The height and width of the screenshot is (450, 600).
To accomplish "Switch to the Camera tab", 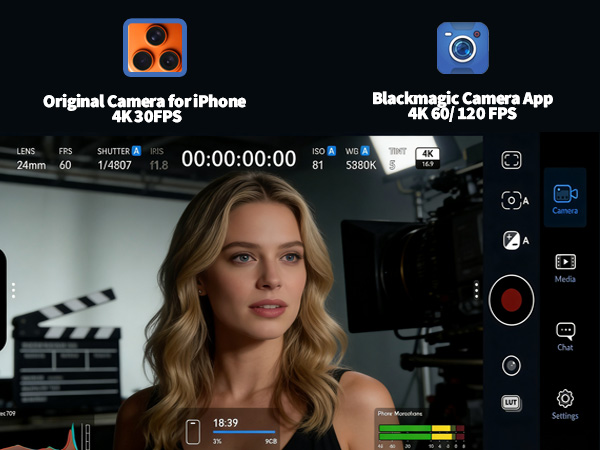I will pyautogui.click(x=565, y=198).
